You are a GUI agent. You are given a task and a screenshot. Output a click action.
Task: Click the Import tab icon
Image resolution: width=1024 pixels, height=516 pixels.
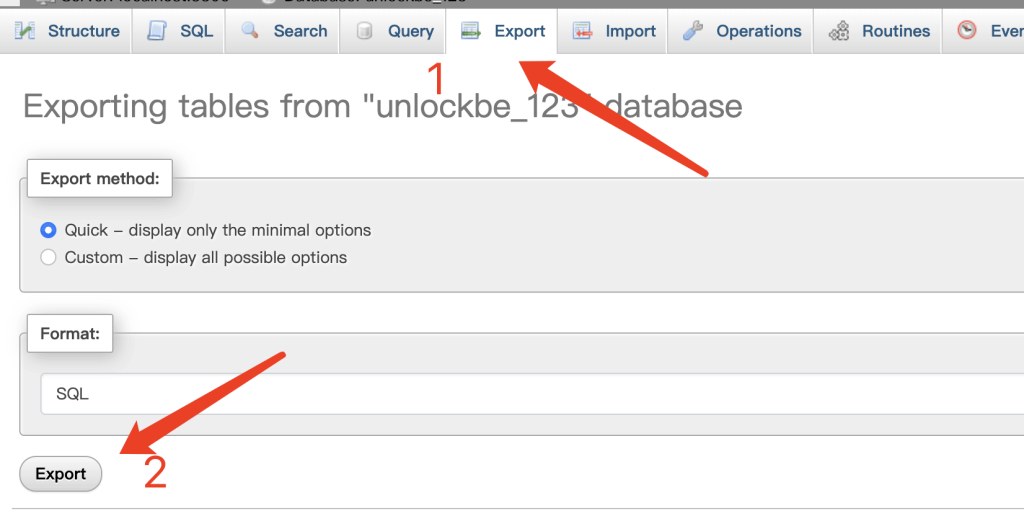(x=583, y=31)
